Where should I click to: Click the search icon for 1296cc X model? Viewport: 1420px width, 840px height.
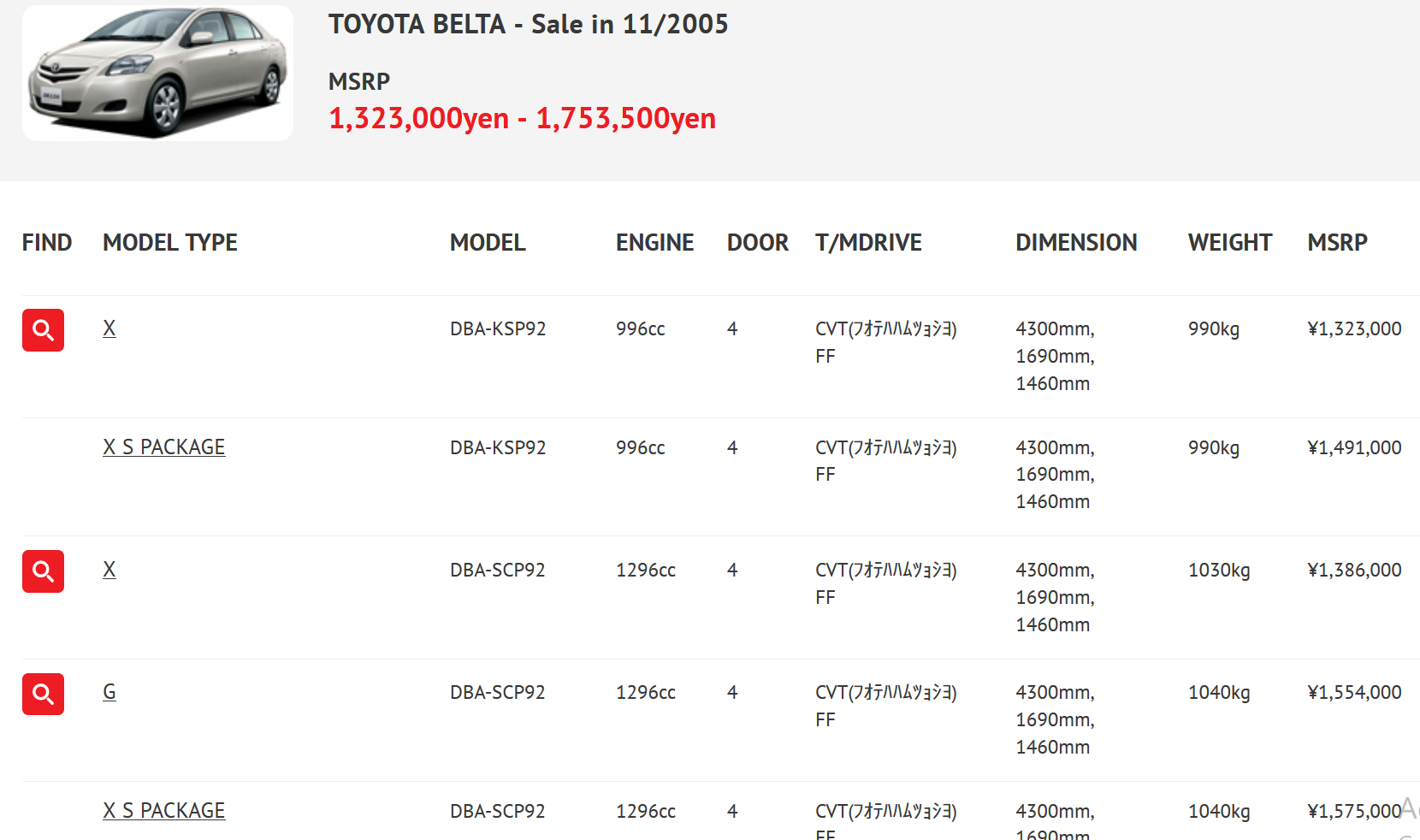(43, 571)
